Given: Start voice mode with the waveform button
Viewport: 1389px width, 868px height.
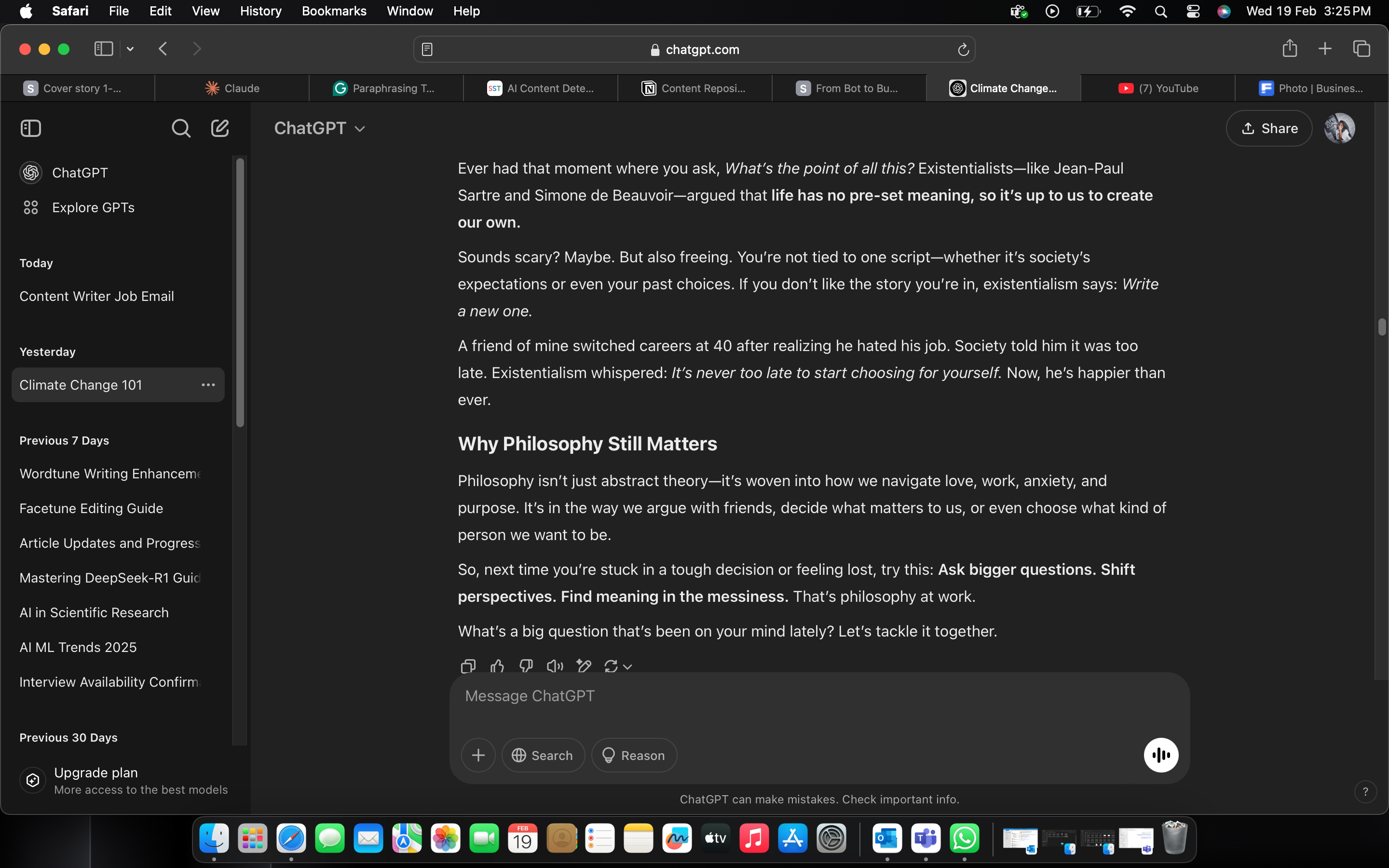Looking at the screenshot, I should [x=1160, y=755].
